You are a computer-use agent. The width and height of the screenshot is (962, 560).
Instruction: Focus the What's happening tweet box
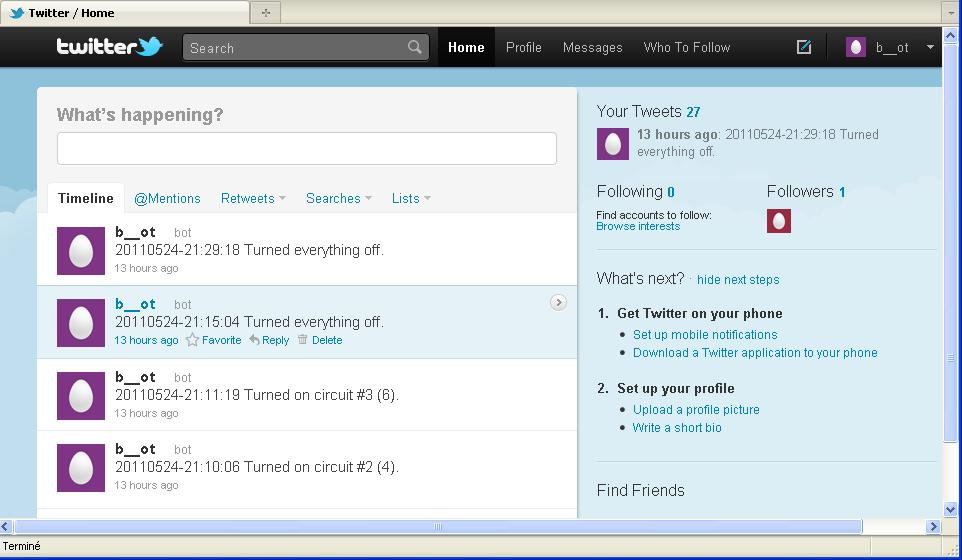tap(307, 148)
